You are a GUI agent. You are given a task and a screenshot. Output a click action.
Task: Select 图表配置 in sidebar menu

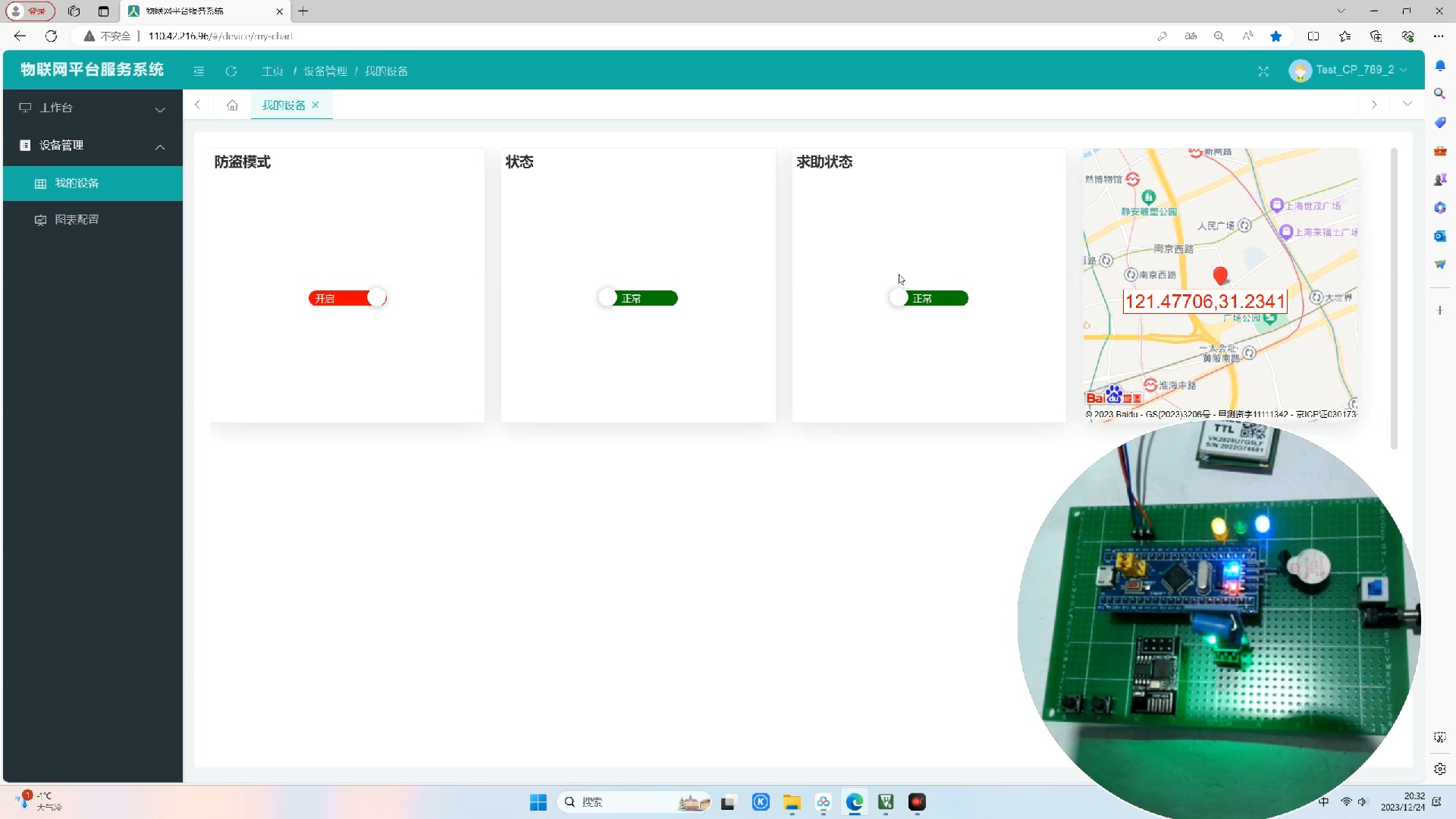pos(77,220)
